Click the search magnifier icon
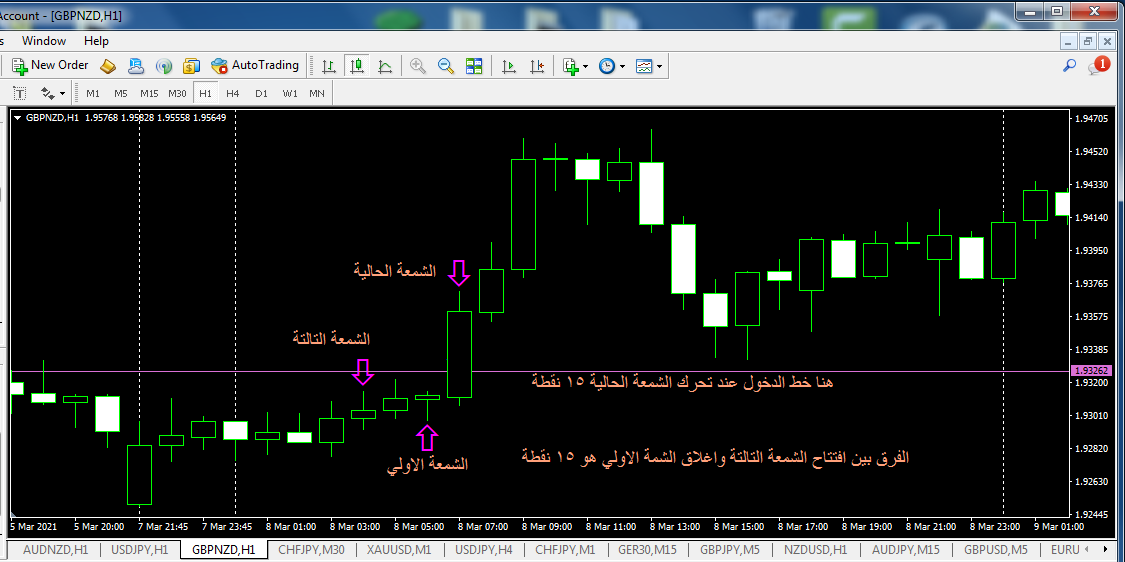The width and height of the screenshot is (1125, 562). click(x=1069, y=66)
